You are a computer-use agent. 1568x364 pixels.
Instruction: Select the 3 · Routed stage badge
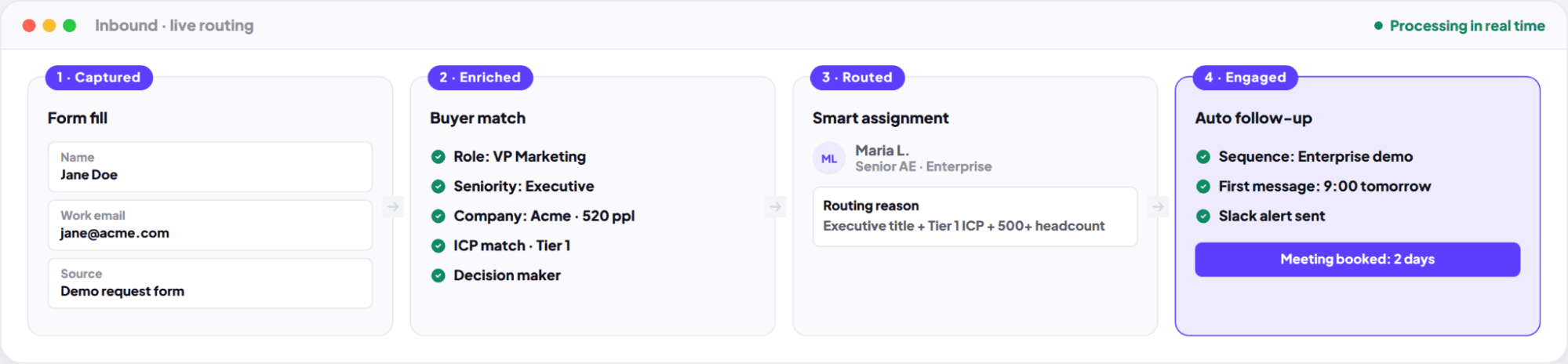point(857,78)
